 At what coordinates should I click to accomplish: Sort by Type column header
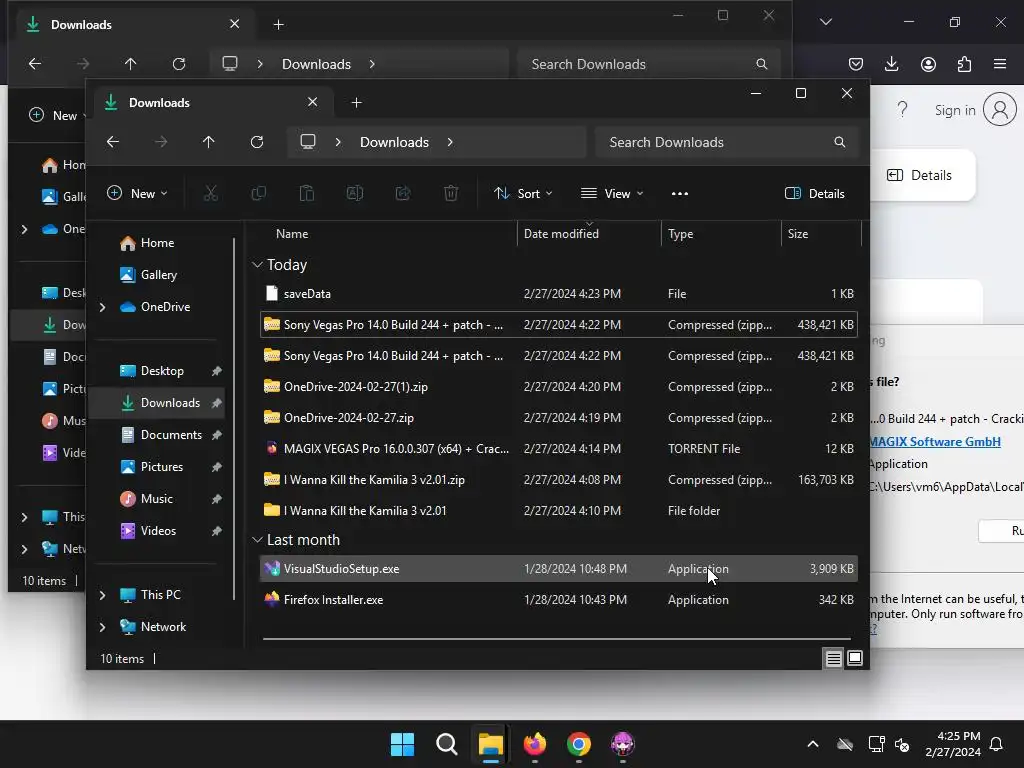coord(680,234)
